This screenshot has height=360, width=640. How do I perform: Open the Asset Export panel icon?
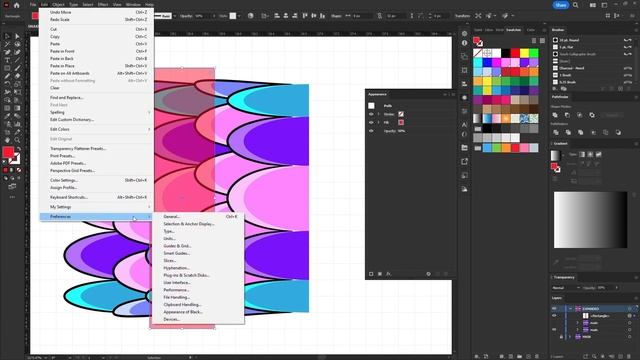pyautogui.click(x=464, y=162)
